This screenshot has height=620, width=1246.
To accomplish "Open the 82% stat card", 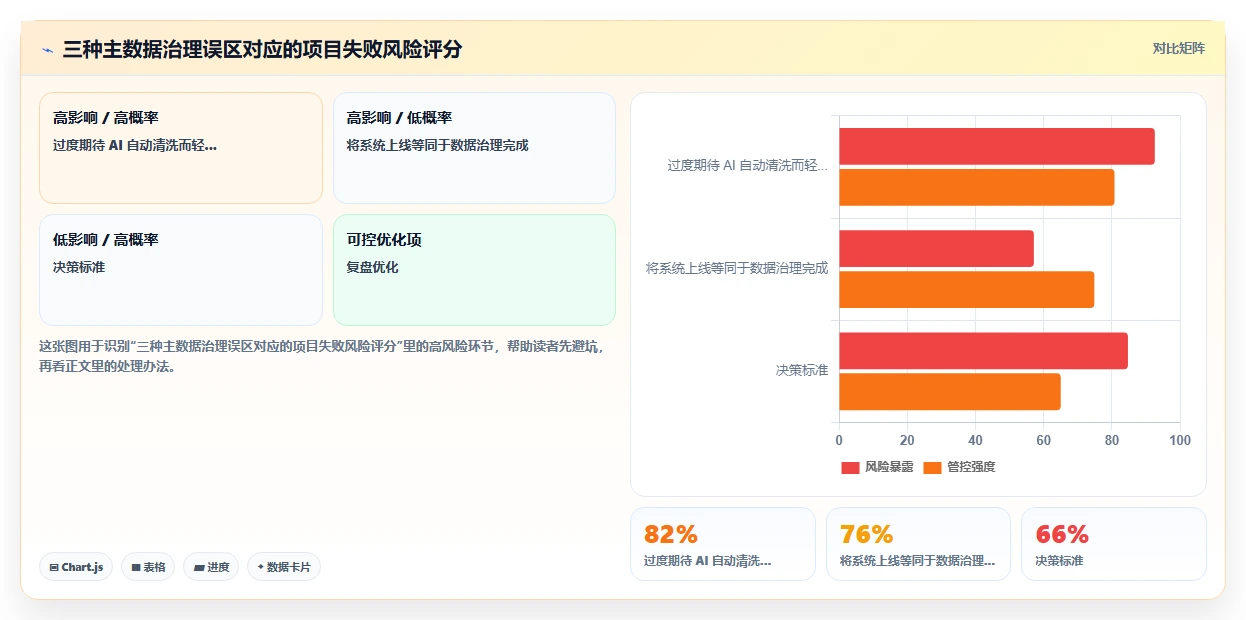I will coord(723,544).
